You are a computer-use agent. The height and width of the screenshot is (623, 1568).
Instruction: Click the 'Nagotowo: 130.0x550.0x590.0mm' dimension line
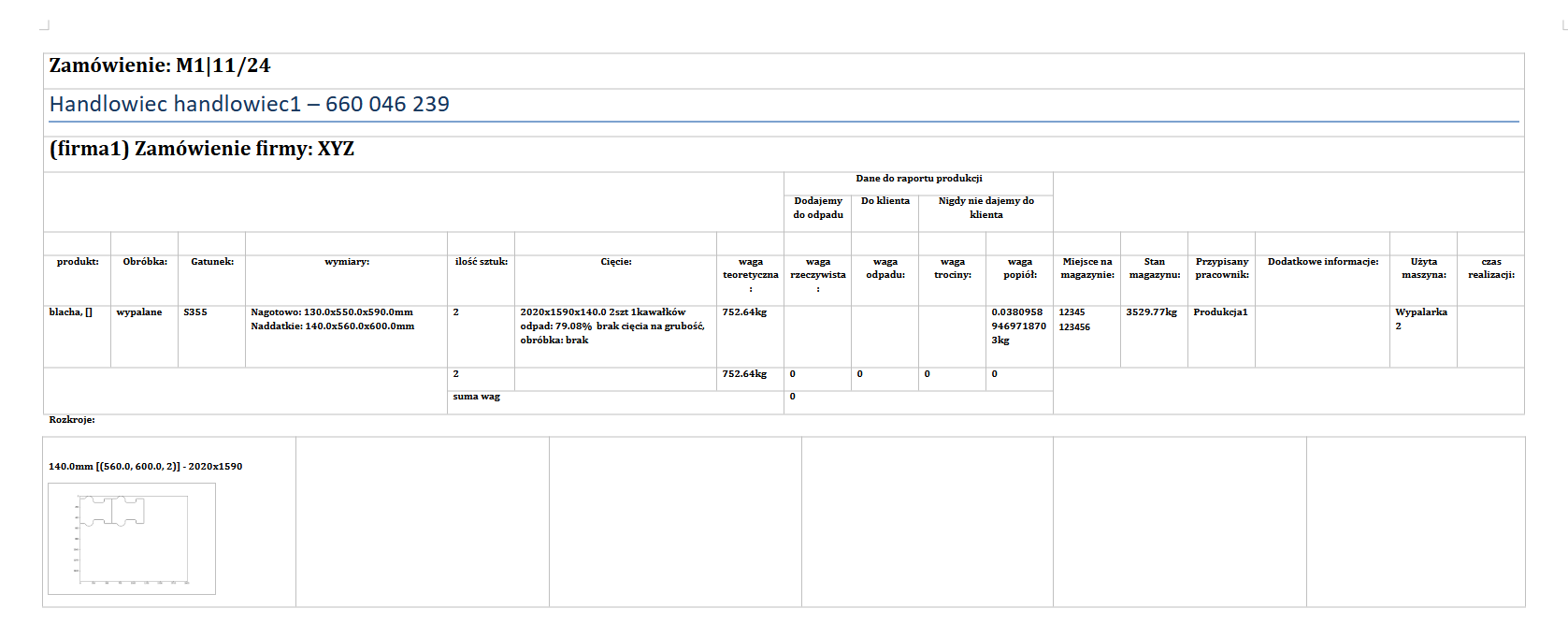pyautogui.click(x=332, y=312)
